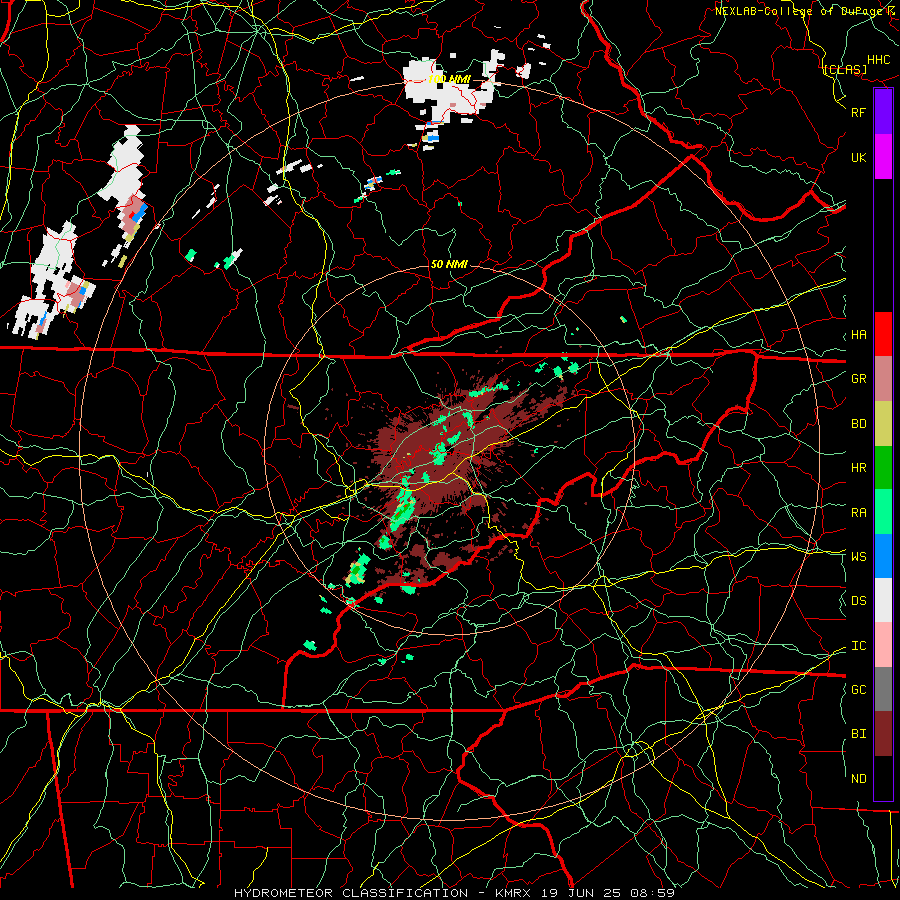Image resolution: width=900 pixels, height=900 pixels.
Task: Pick the white DS legend swatch
Action: (883, 600)
